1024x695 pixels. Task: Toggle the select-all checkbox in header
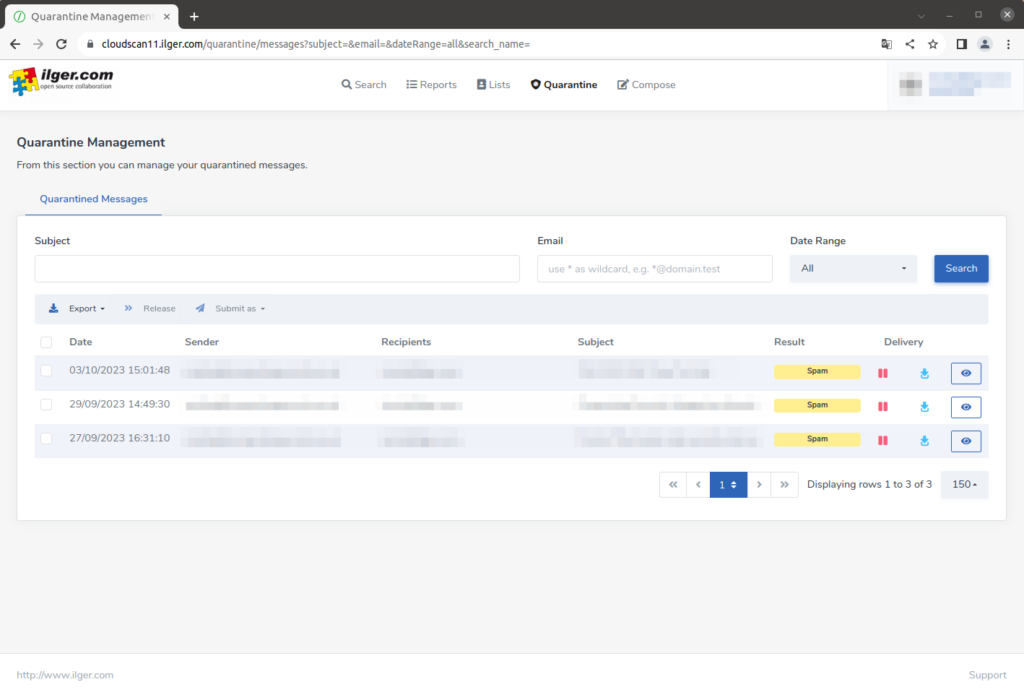(46, 342)
